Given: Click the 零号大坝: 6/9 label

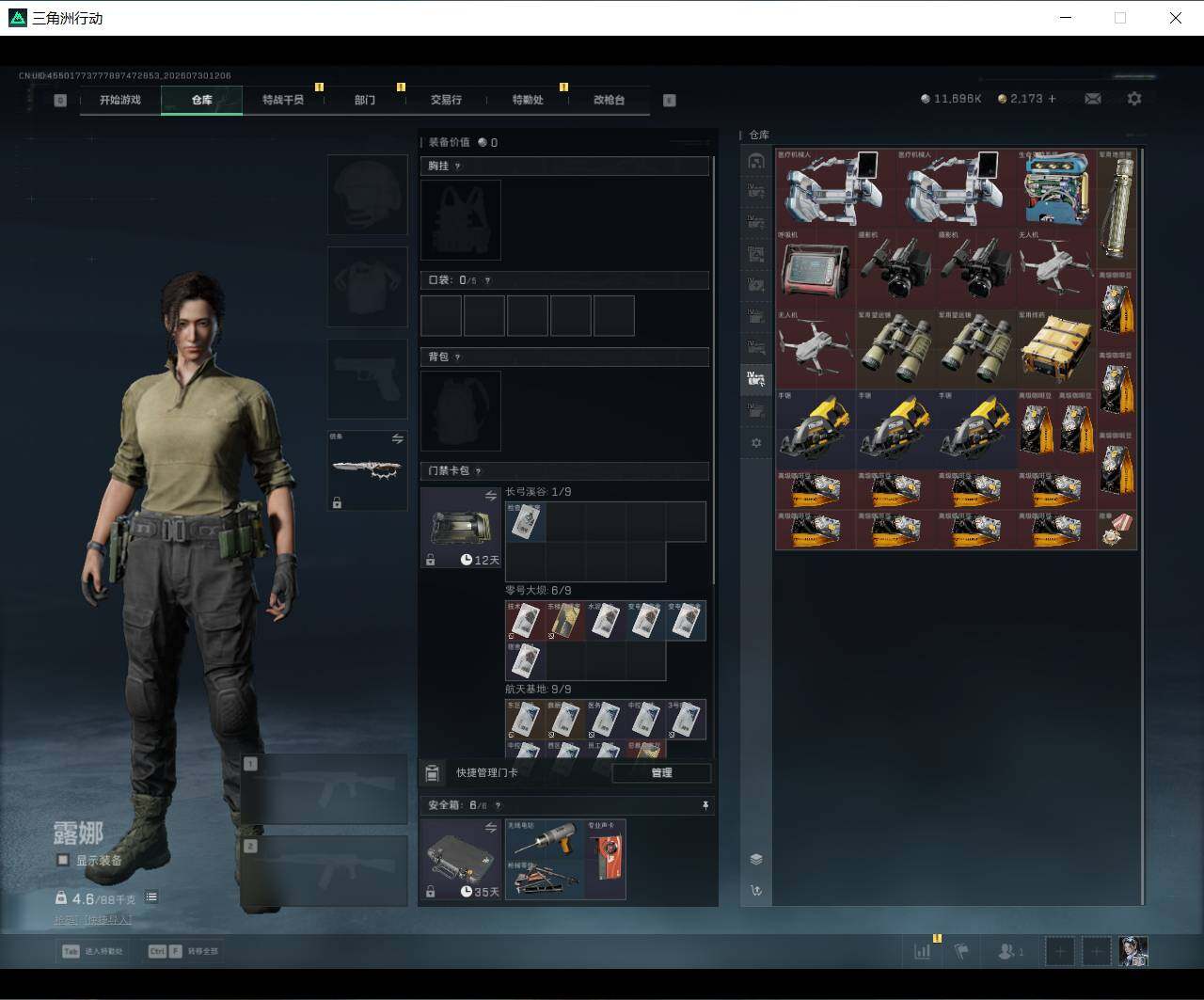Looking at the screenshot, I should pyautogui.click(x=538, y=591).
